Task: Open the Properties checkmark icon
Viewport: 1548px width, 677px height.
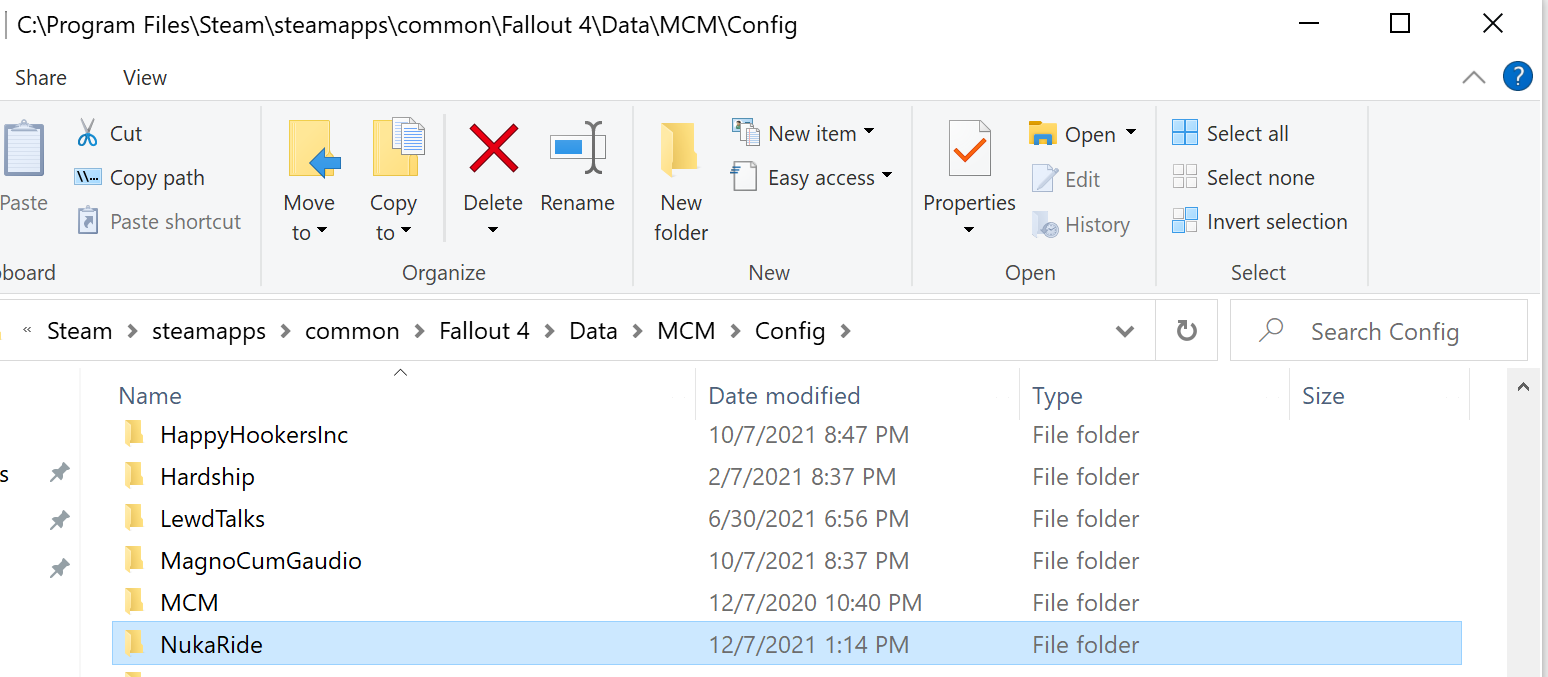Action: tap(969, 150)
